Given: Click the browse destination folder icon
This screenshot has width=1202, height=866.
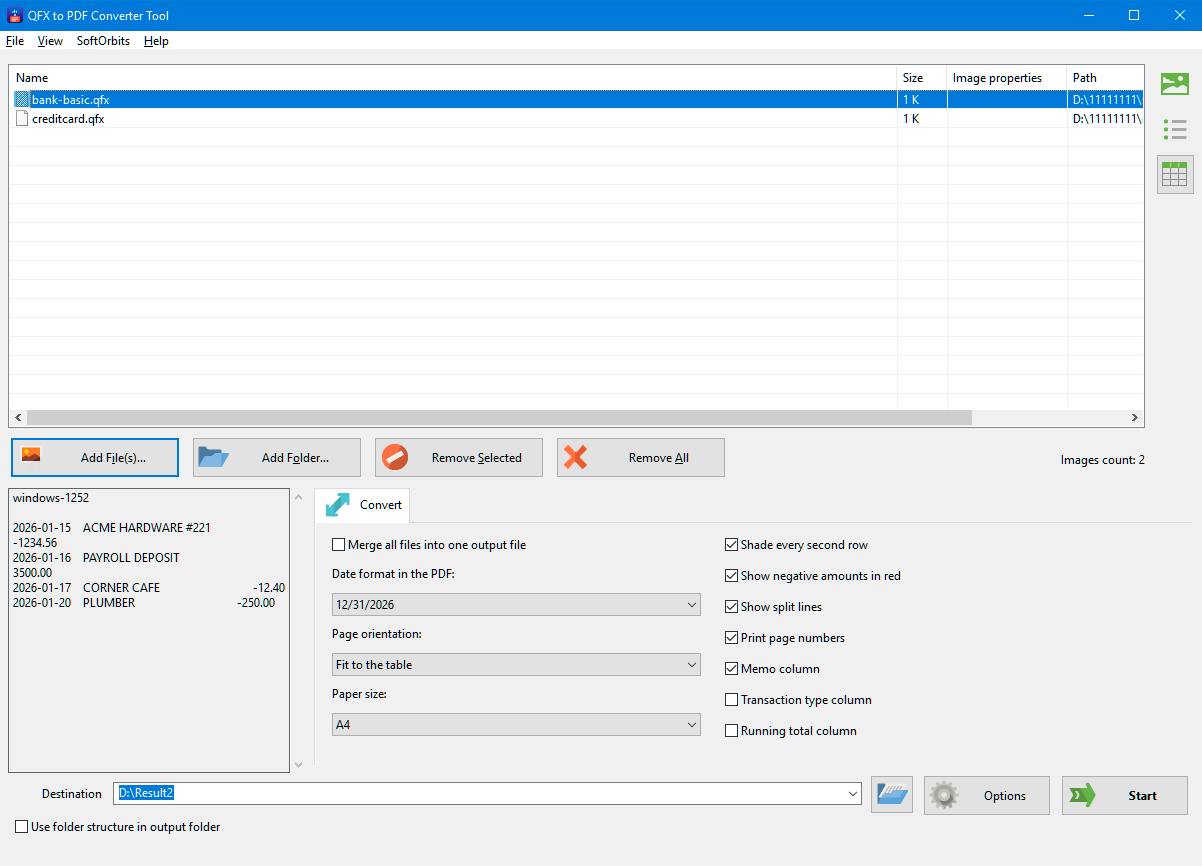Looking at the screenshot, I should [892, 795].
